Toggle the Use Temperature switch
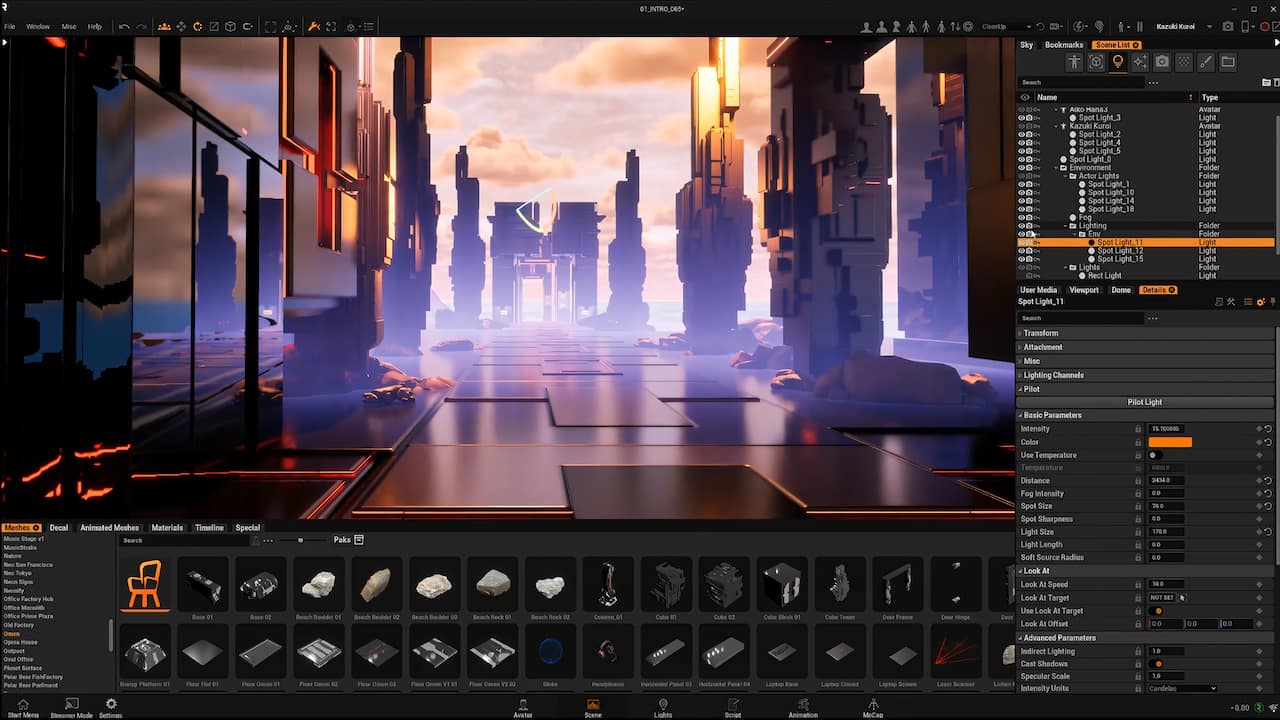This screenshot has height=720, width=1280. pyautogui.click(x=1156, y=455)
